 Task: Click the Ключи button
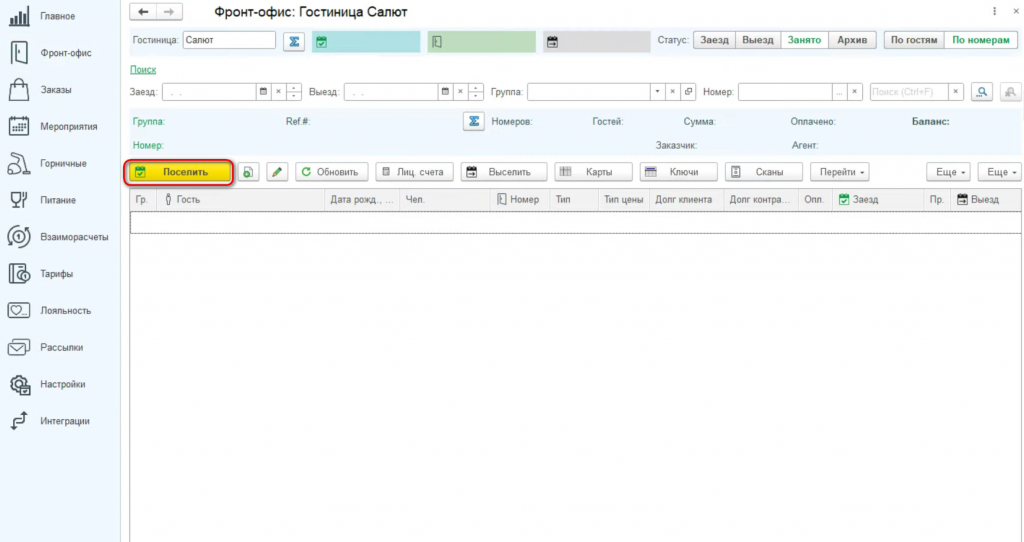click(x=678, y=172)
